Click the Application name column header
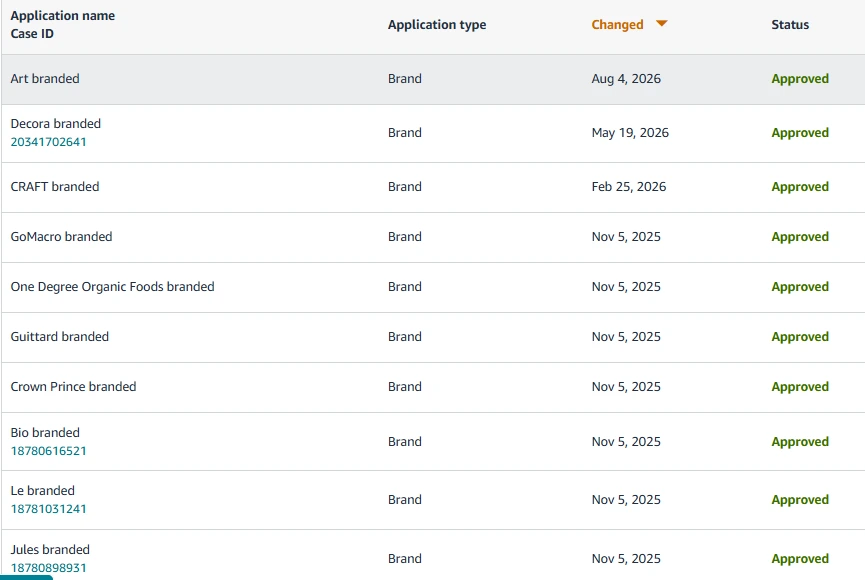Image resolution: width=865 pixels, height=580 pixels. [63, 15]
